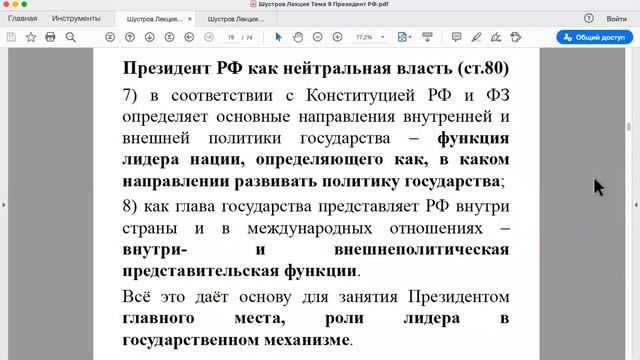Add the bookmark star icon
Viewport: 640px width, 360px height.
[31, 37]
